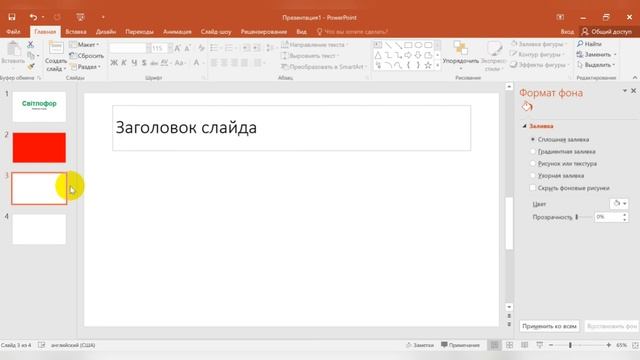This screenshot has height=360, width=640.
Task: Open the File (Файл) tab
Action: point(13,31)
